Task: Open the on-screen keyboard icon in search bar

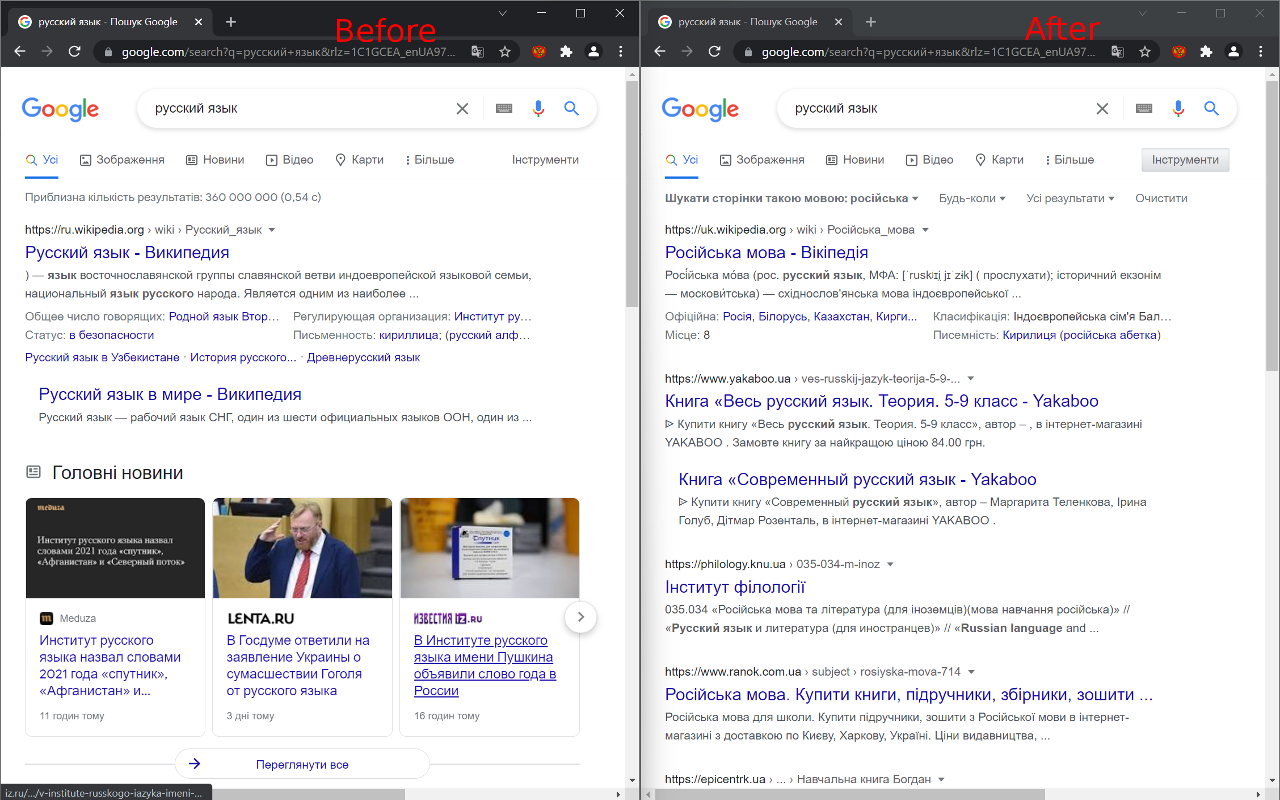Action: tap(503, 108)
